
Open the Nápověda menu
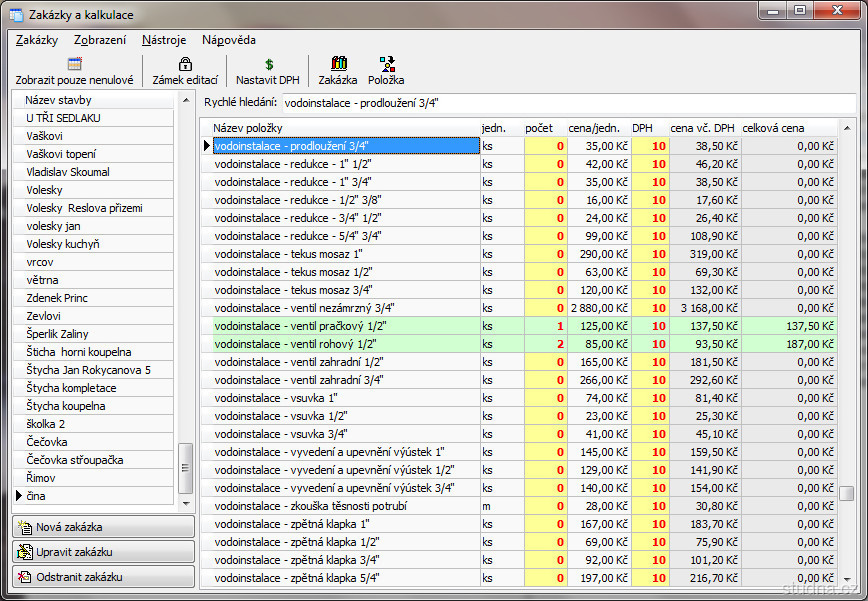tap(229, 40)
